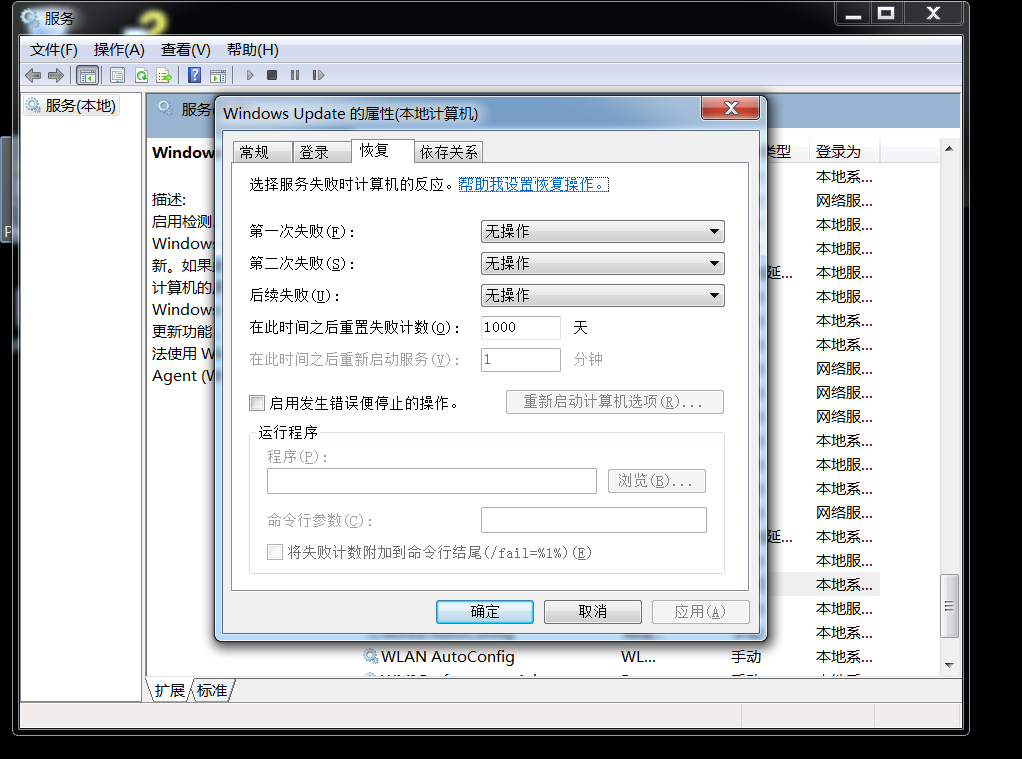This screenshot has width=1022, height=759.
Task: Click the reset fail count days field
Action: [x=520, y=327]
